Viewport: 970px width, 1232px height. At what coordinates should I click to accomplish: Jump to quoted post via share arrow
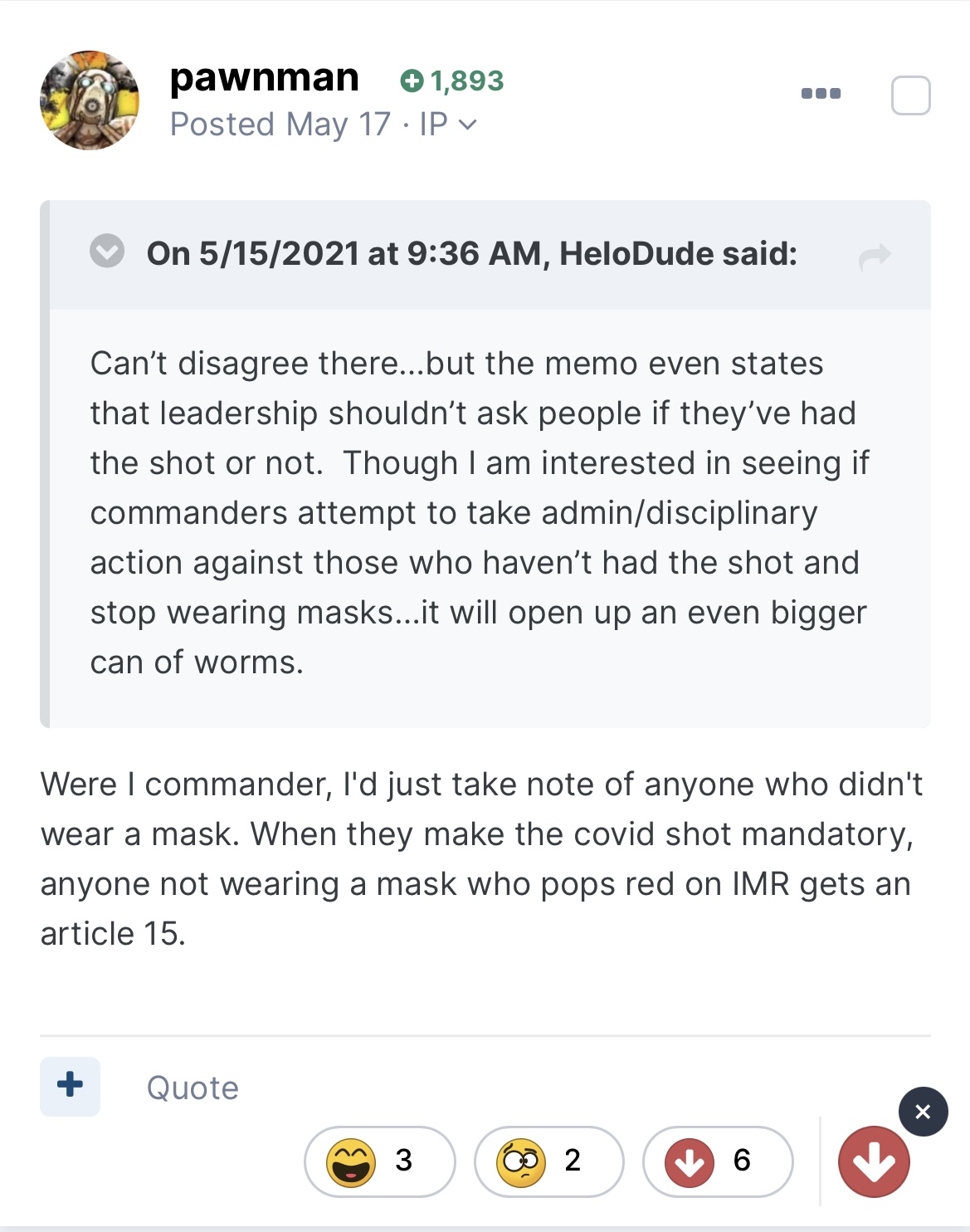[x=875, y=257]
